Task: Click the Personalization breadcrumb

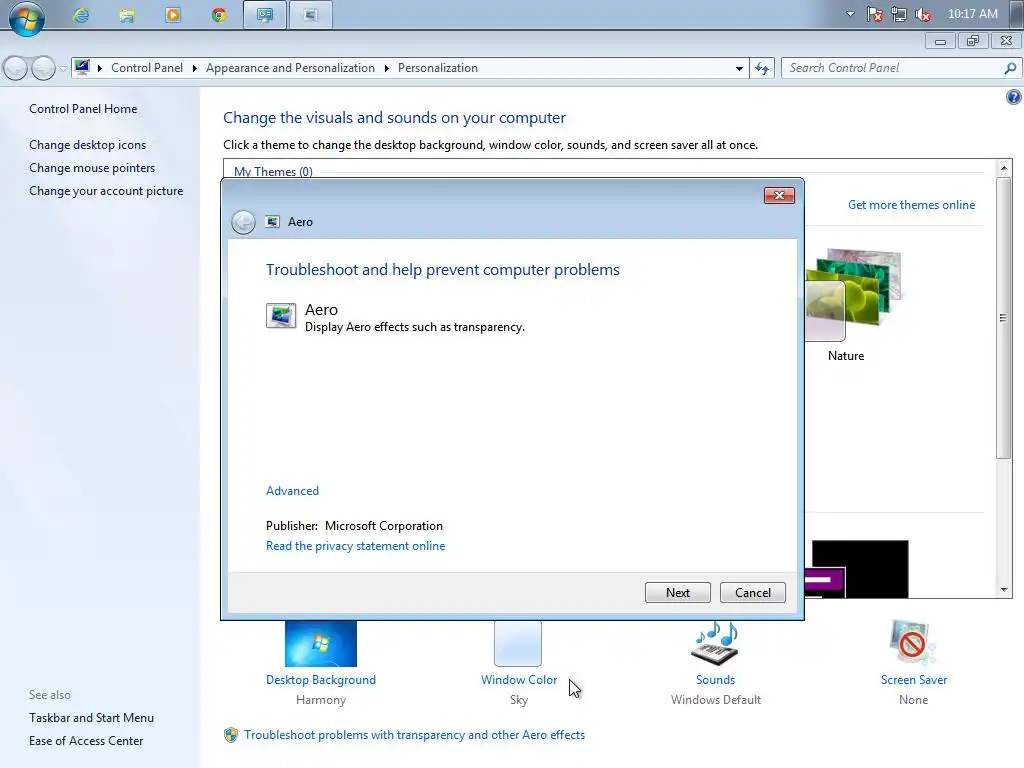Action: coord(438,68)
